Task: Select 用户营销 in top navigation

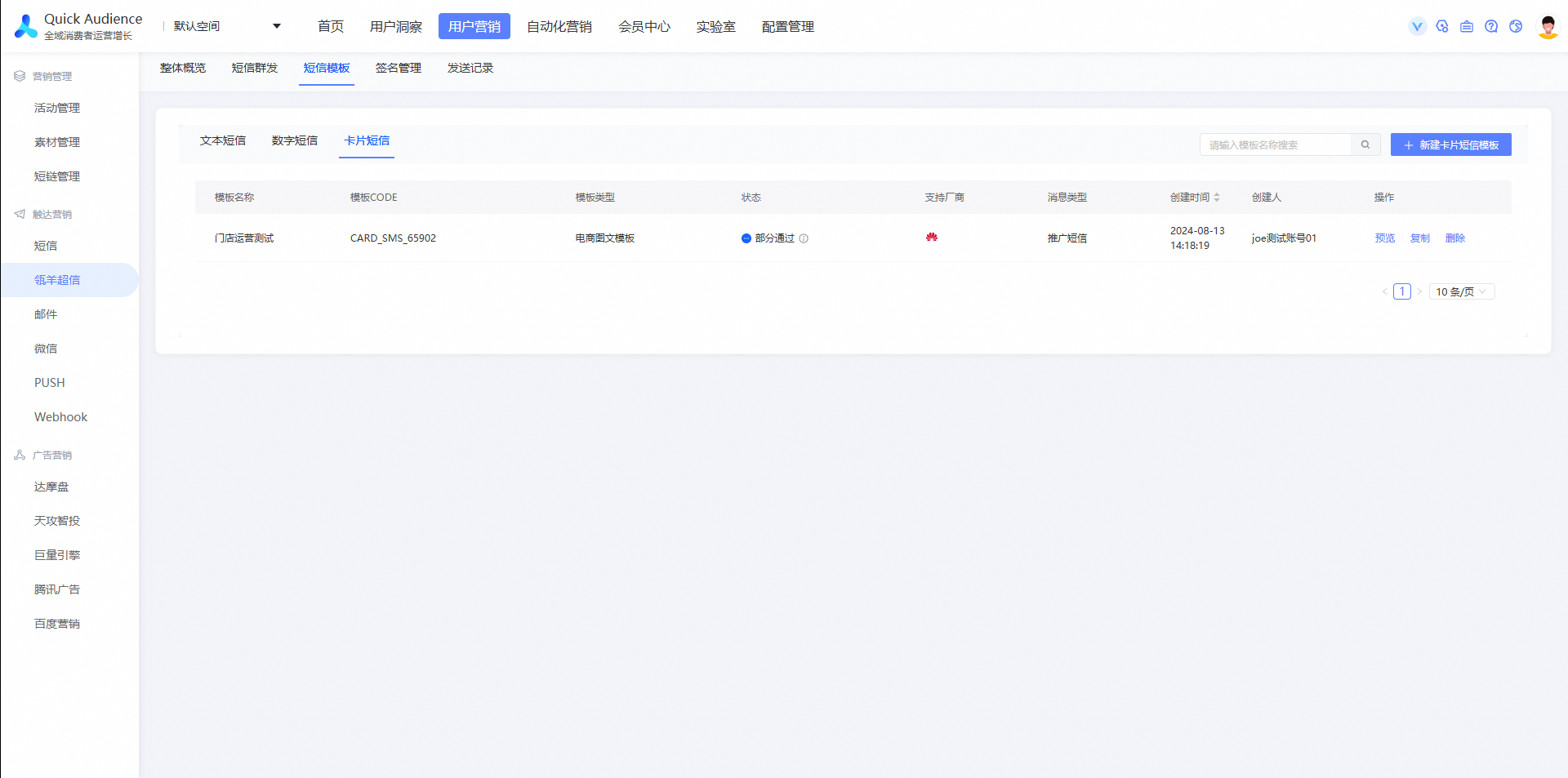Action: click(x=474, y=26)
